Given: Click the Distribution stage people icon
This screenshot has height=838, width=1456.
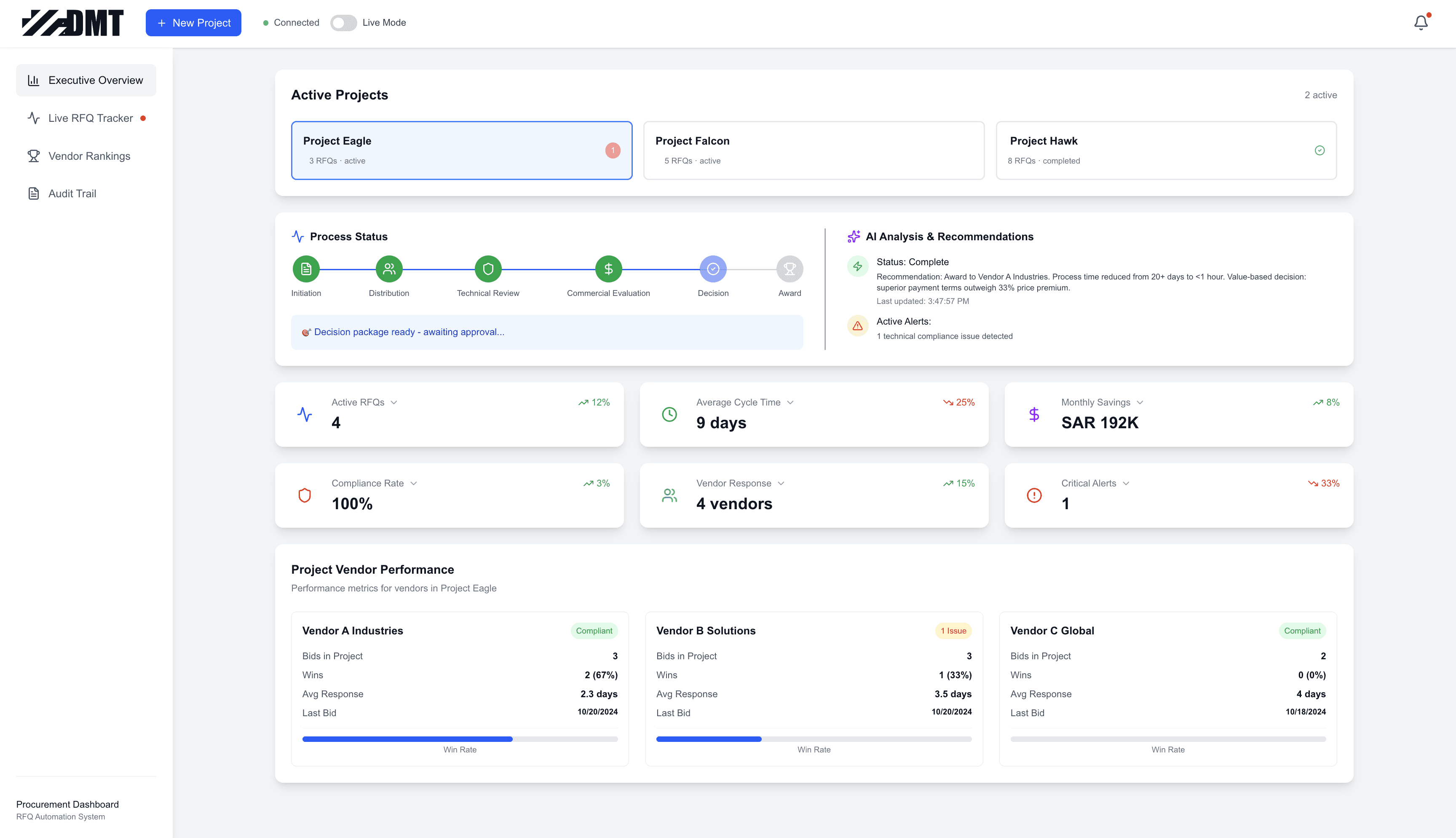Looking at the screenshot, I should click(x=389, y=269).
